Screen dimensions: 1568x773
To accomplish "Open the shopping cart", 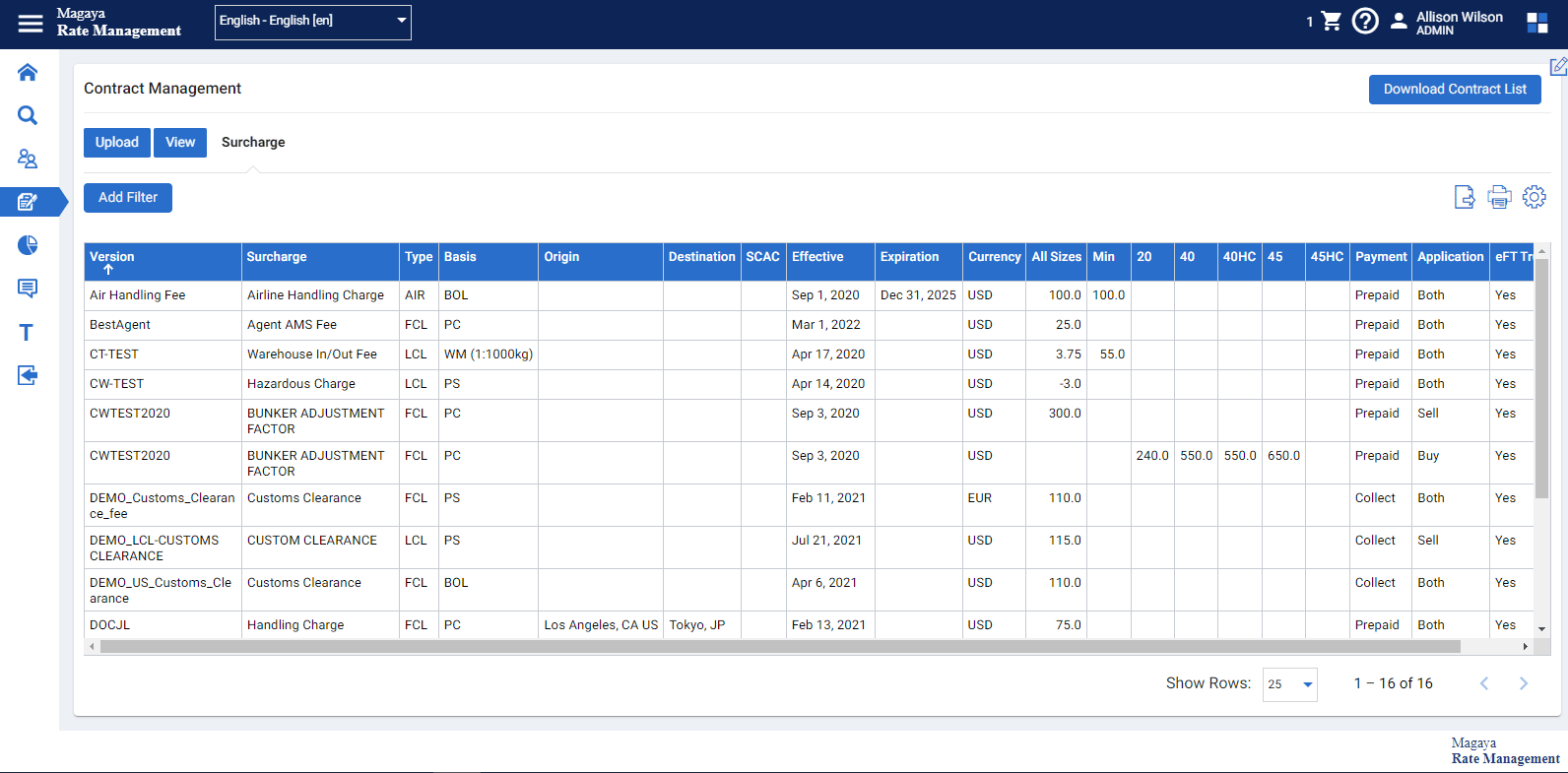I will coord(1331,21).
